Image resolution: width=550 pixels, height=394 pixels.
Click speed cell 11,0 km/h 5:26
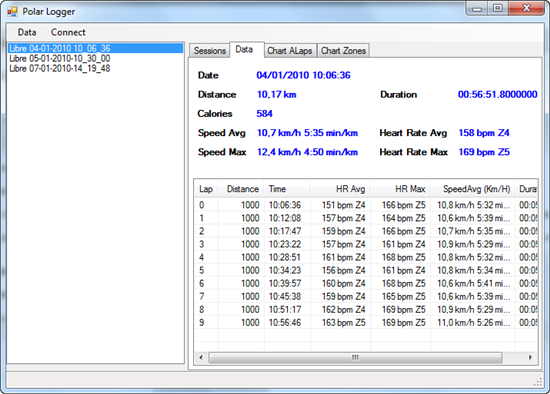point(474,322)
